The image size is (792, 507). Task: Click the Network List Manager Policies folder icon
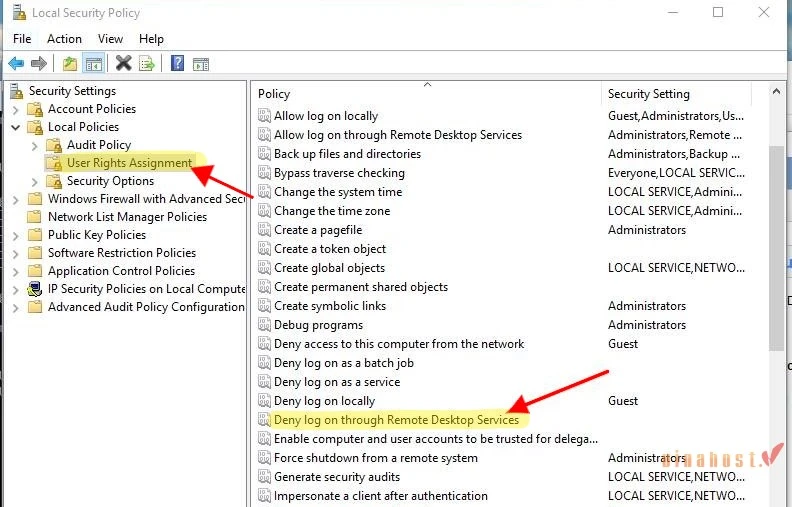tap(34, 217)
